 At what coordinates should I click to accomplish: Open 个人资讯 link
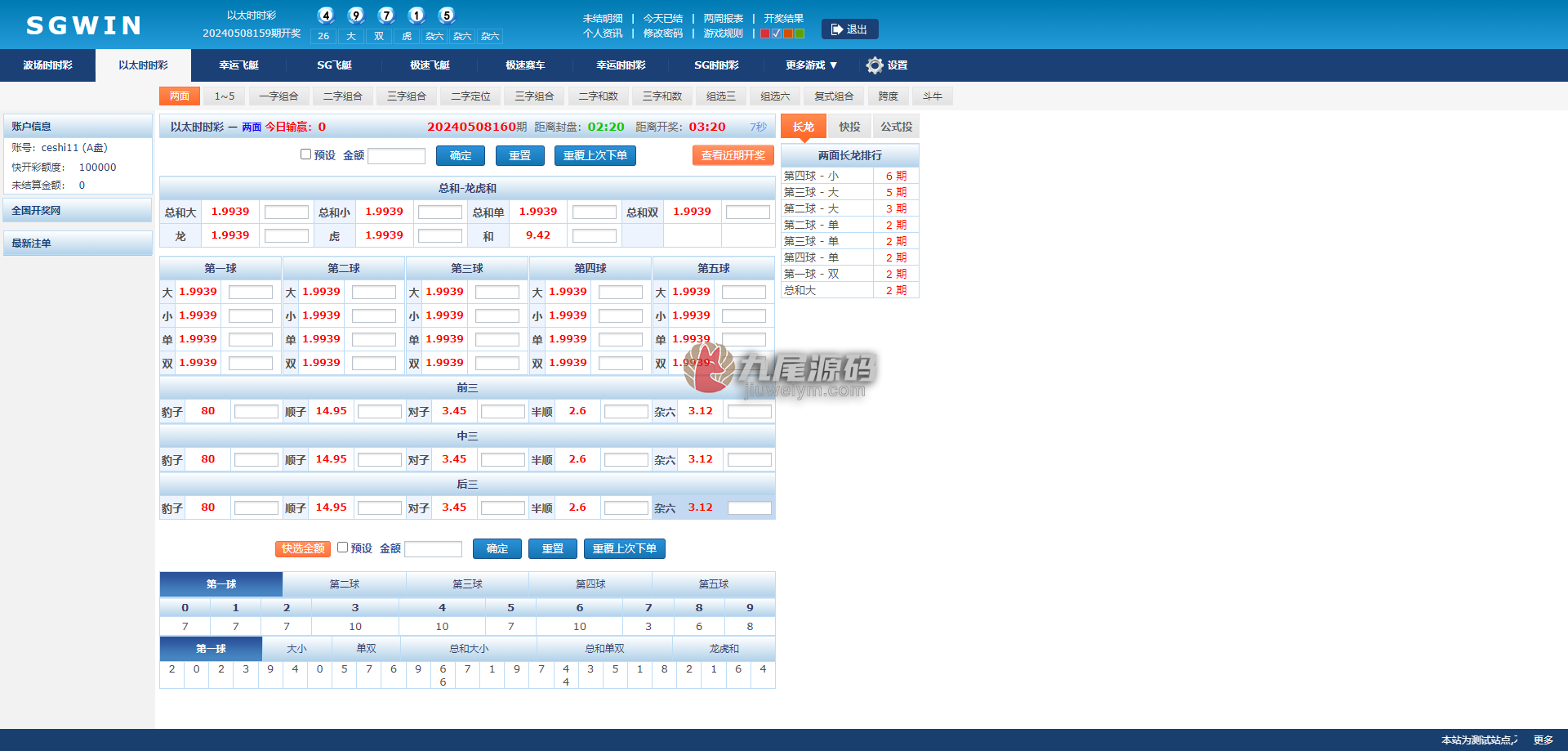(603, 34)
